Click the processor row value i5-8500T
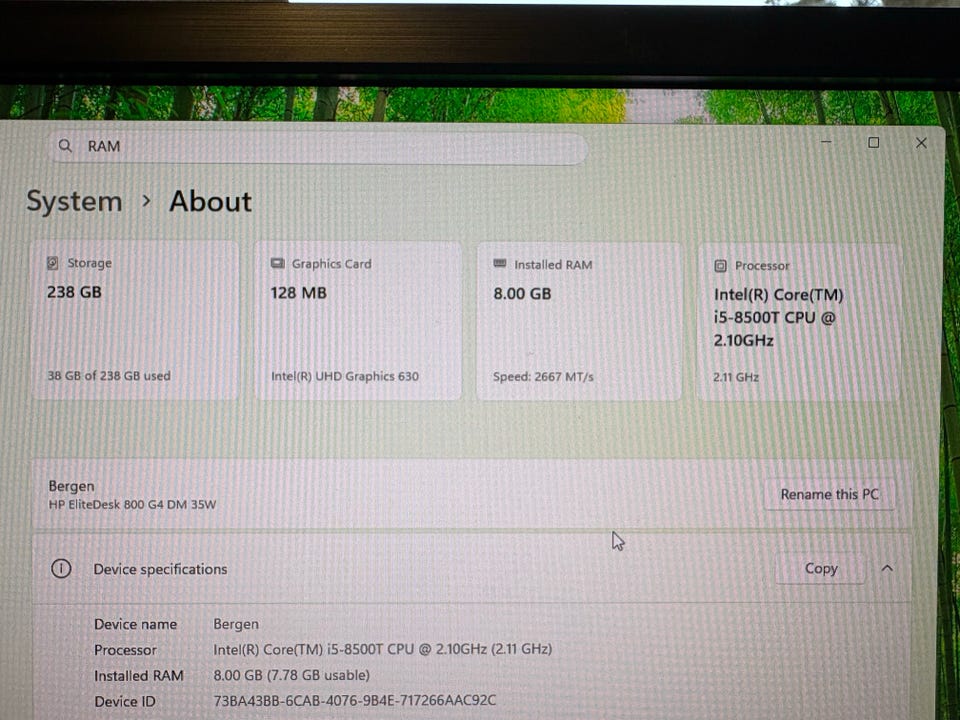The width and height of the screenshot is (960, 720). point(383,649)
